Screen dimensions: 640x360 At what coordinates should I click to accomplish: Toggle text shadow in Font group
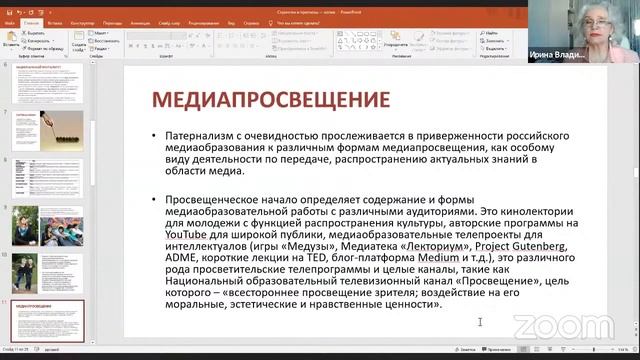(x=153, y=47)
